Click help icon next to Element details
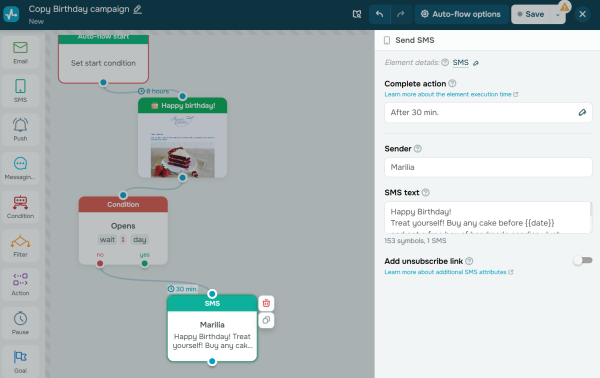The image size is (600, 378). click(x=445, y=62)
